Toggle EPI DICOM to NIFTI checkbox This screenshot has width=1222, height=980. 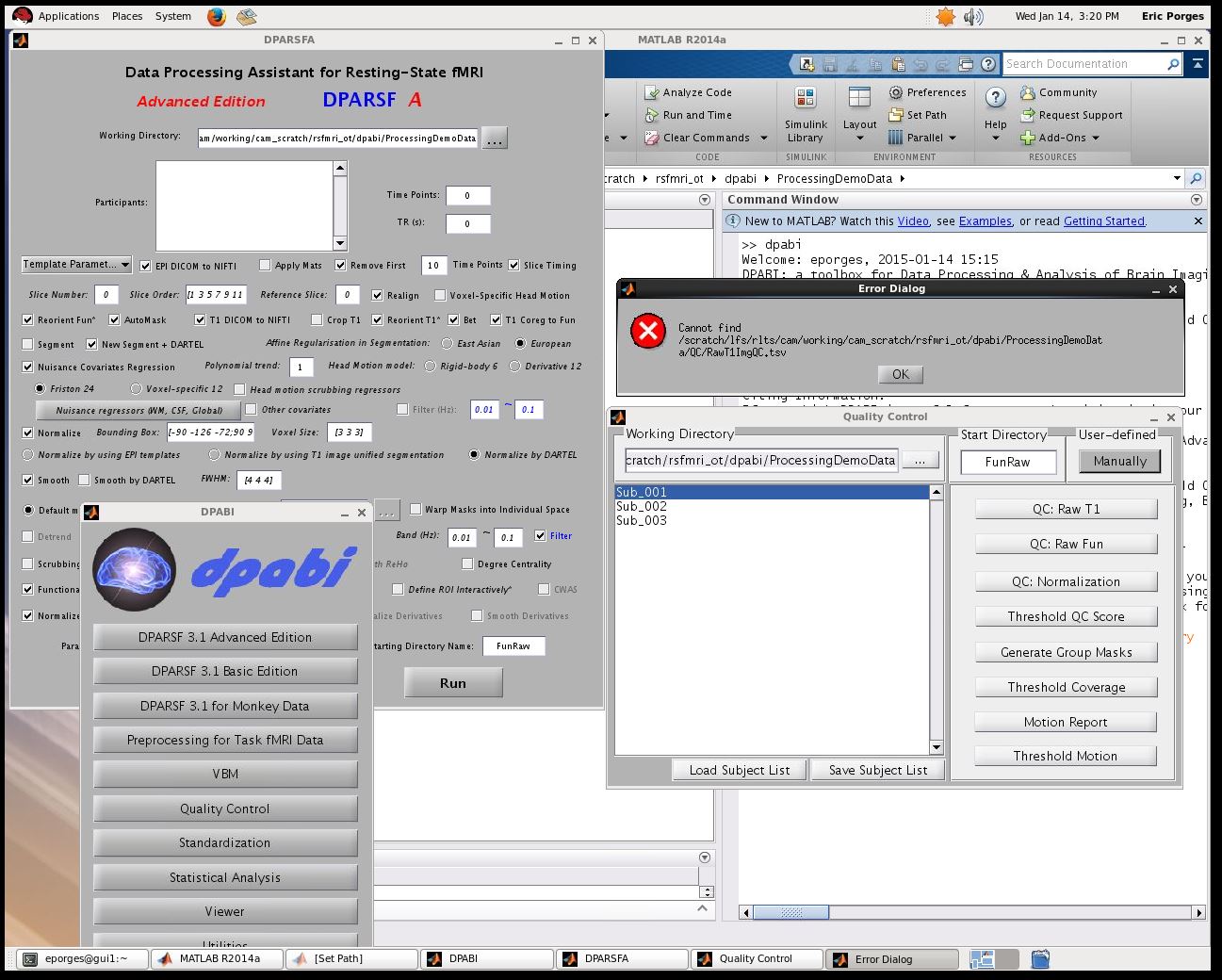pyautogui.click(x=146, y=266)
